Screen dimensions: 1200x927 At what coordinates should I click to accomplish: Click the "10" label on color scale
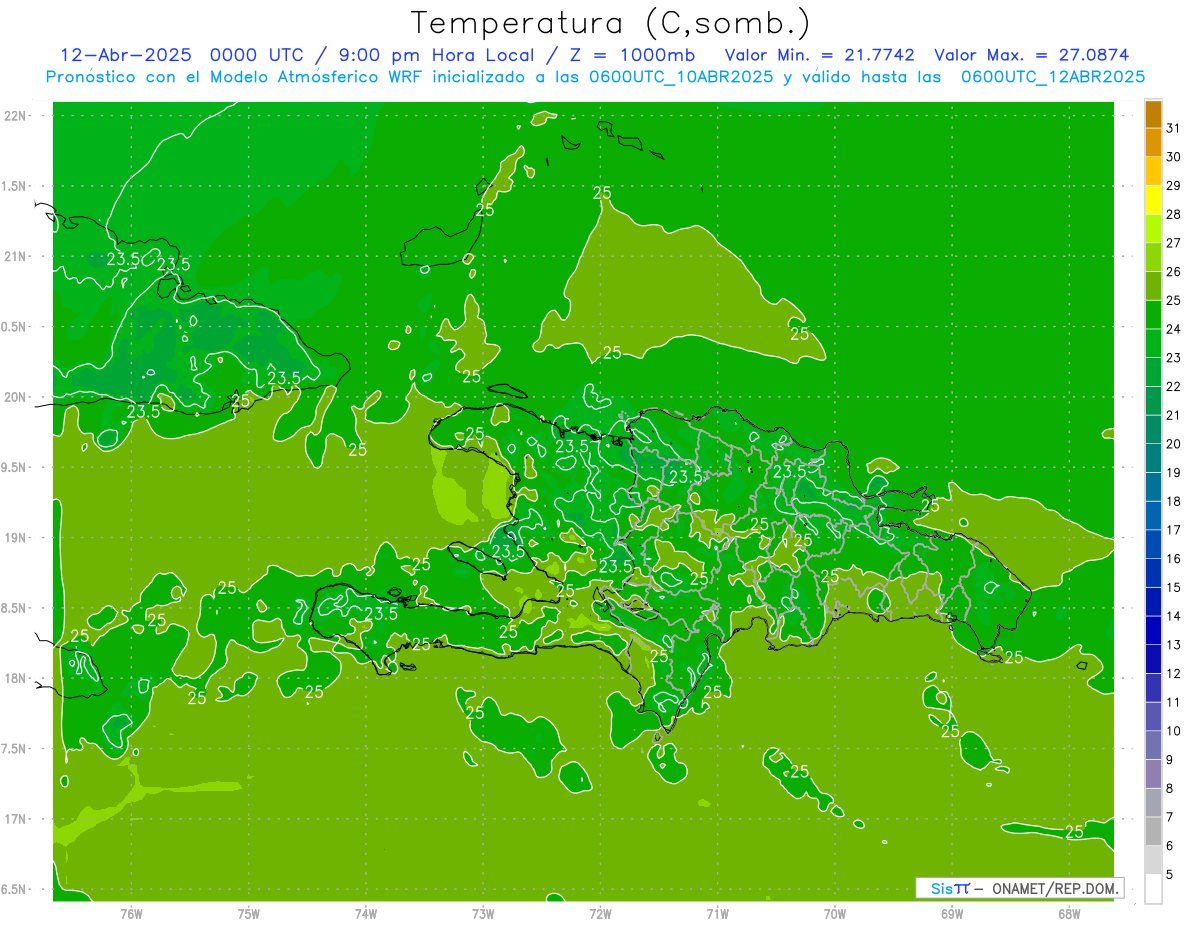(x=1174, y=731)
